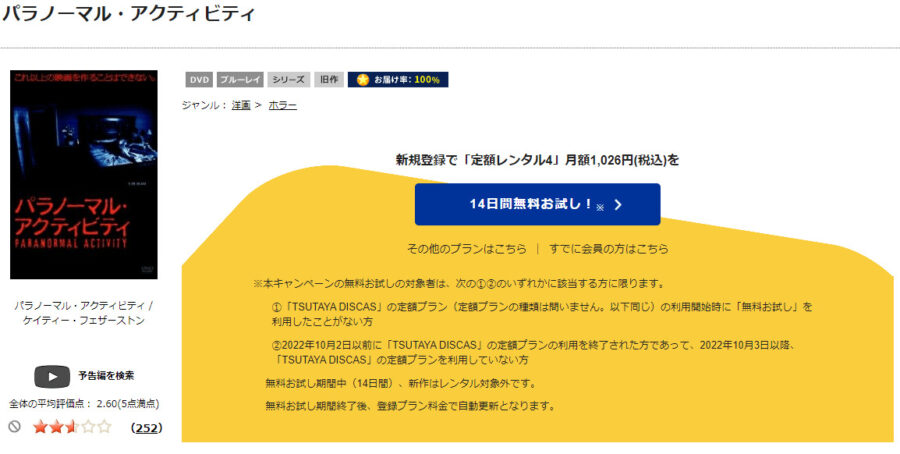
Task: Click the 新規登録で「定額レンタル4」 headline
Action: pos(537,160)
